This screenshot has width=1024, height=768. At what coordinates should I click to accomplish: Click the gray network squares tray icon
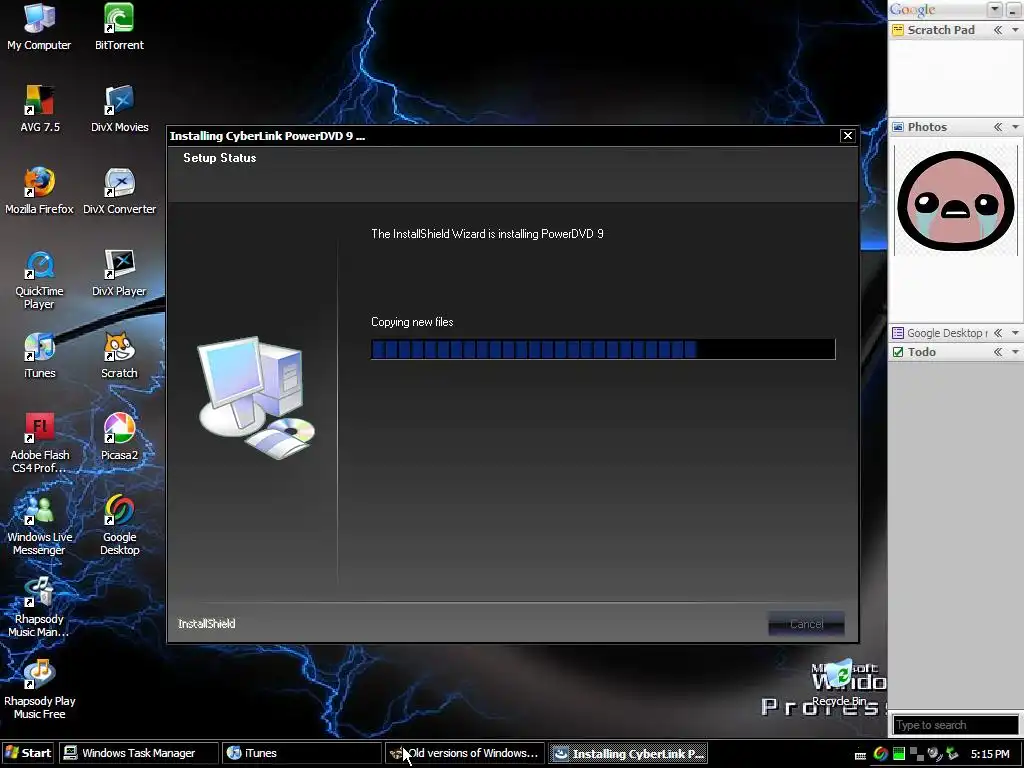pyautogui.click(x=916, y=754)
